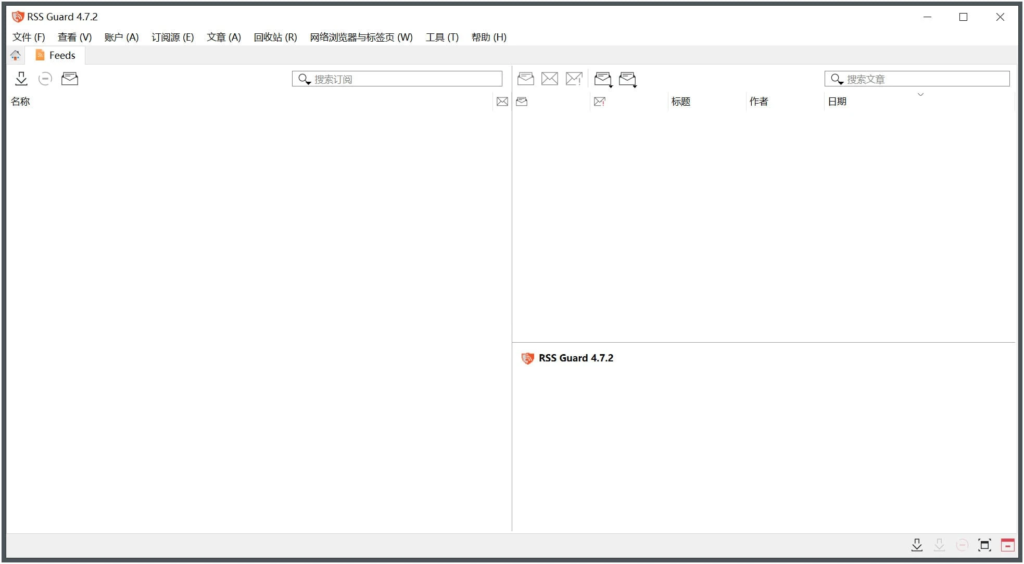Stop running fetch from the status bar
The height and width of the screenshot is (564, 1024).
[962, 545]
